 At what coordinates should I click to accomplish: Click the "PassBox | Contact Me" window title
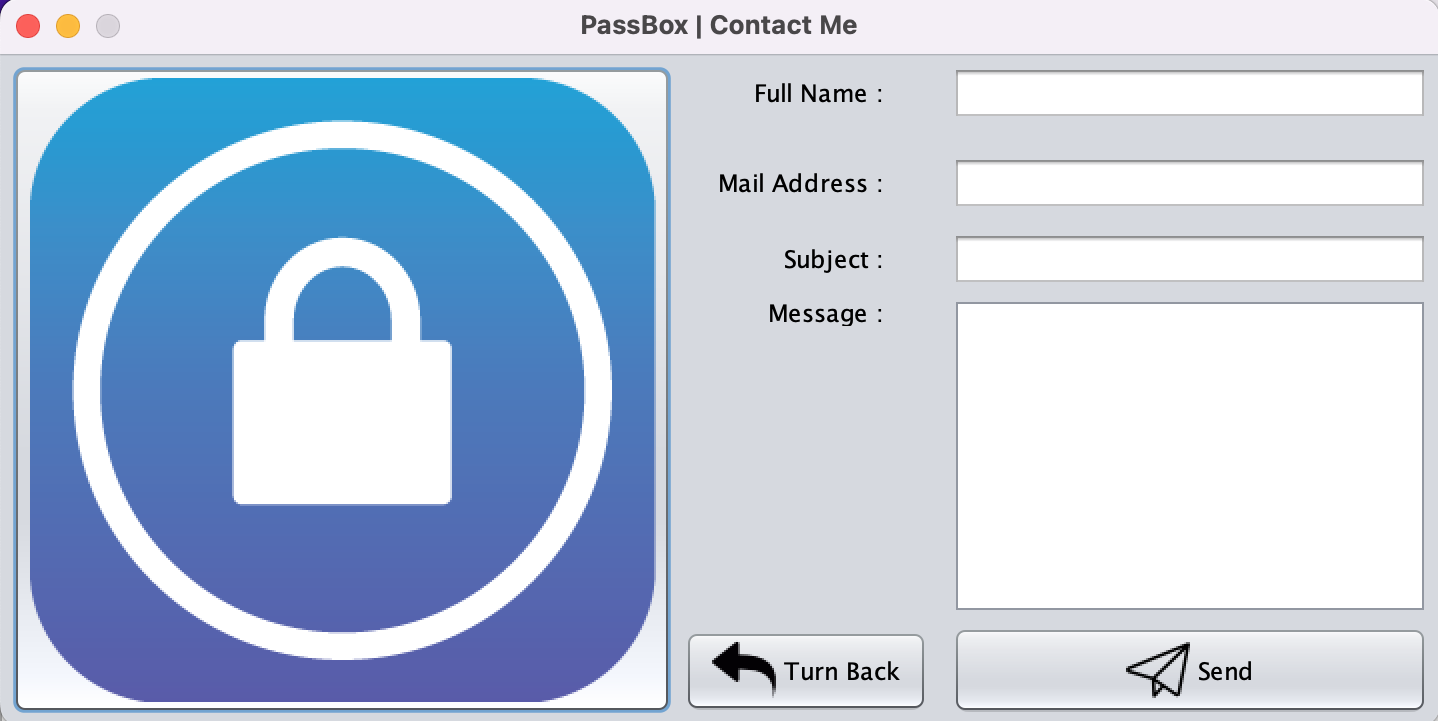(x=719, y=26)
